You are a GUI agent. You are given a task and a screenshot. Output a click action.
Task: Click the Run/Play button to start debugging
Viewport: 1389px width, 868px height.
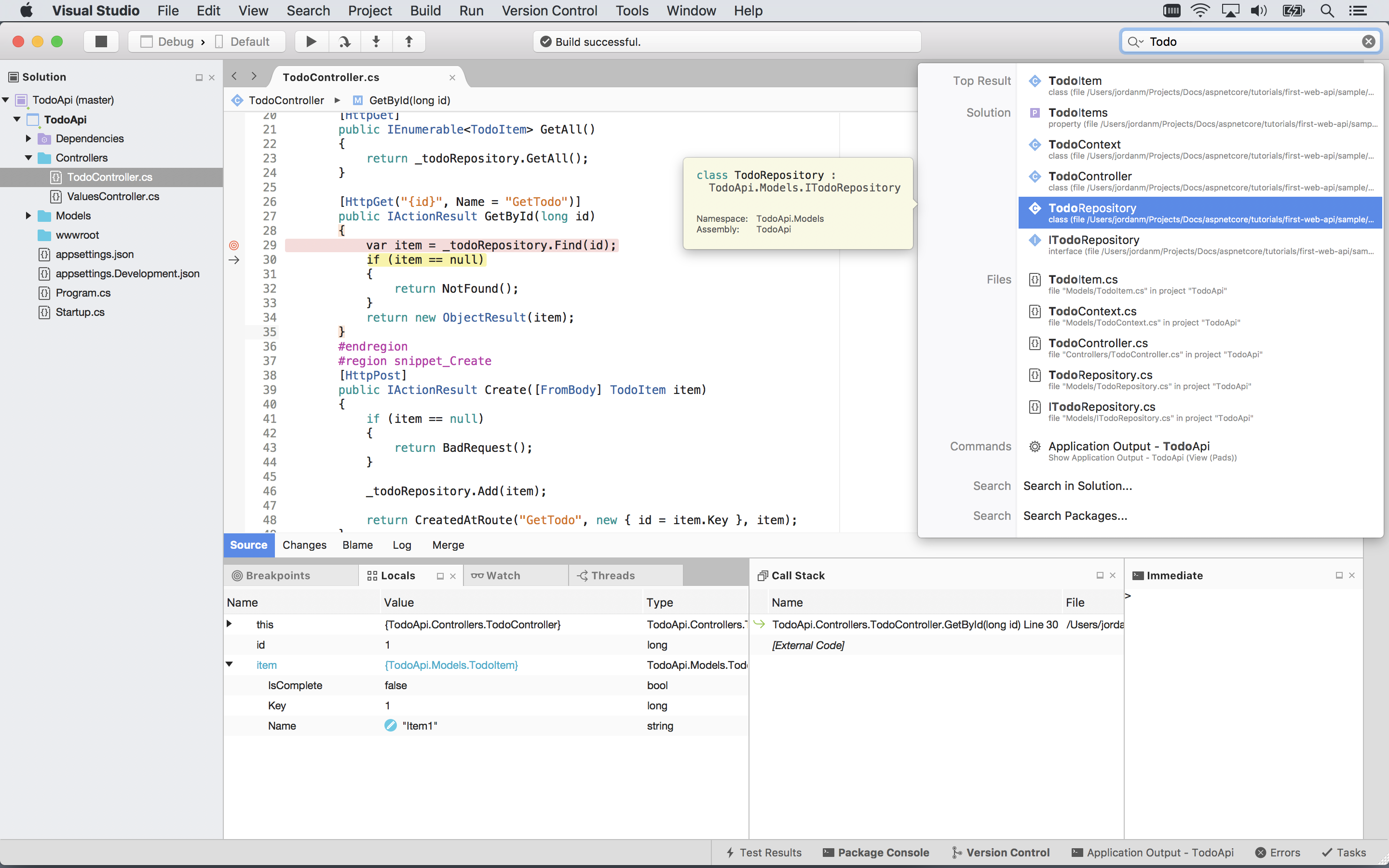point(311,41)
